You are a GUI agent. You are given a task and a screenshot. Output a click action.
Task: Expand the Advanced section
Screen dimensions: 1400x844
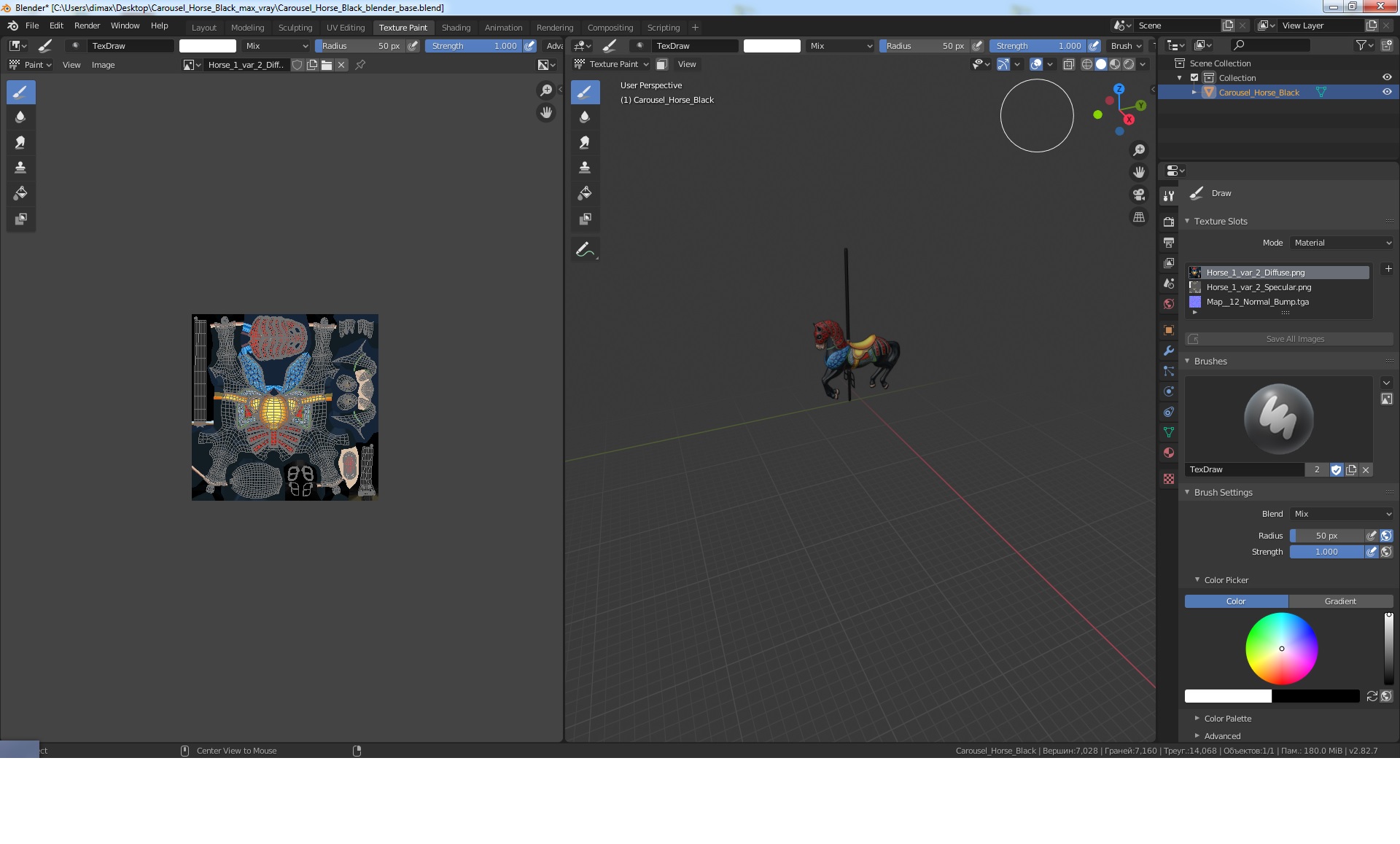pyautogui.click(x=1197, y=736)
